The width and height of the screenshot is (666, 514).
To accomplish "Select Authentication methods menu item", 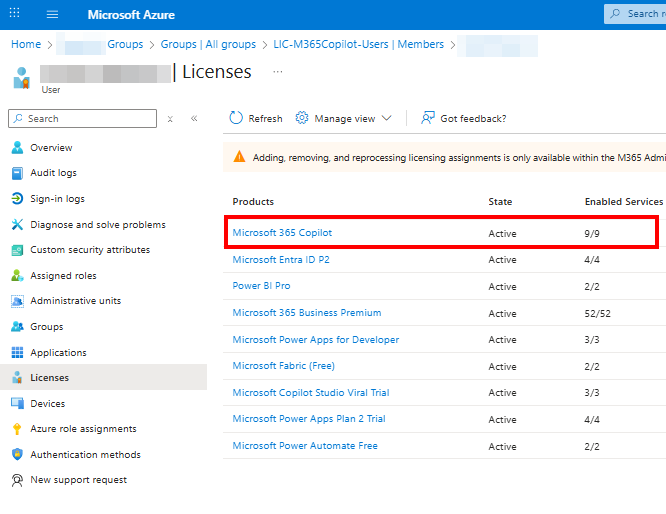I will click(85, 455).
